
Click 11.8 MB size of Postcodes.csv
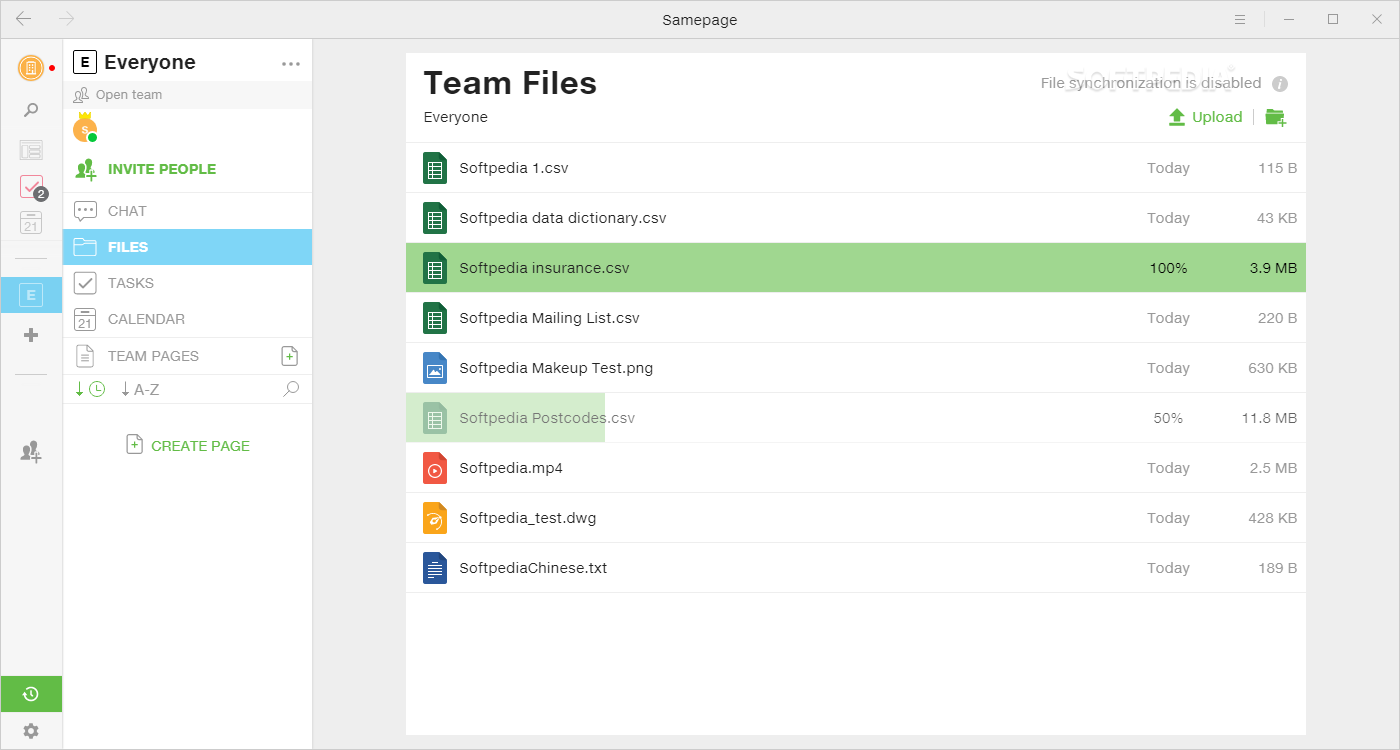click(1269, 418)
